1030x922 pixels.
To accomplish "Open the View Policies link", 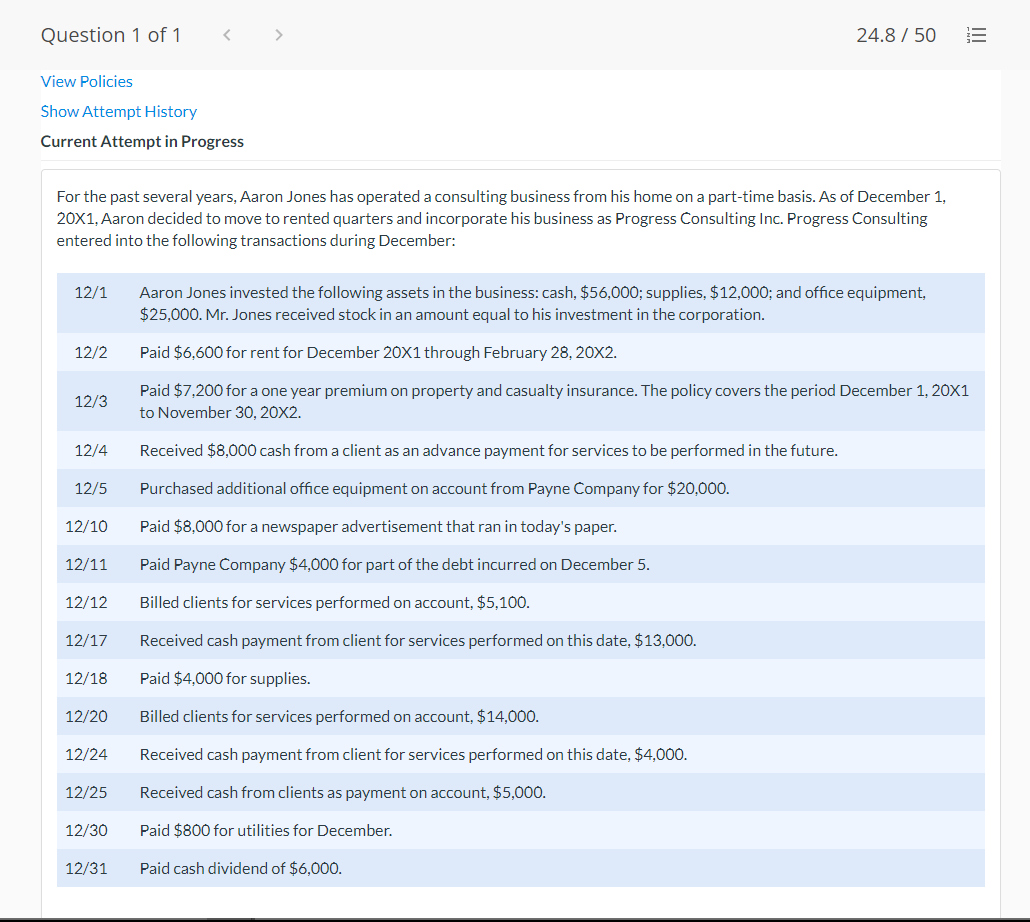I will tap(87, 81).
